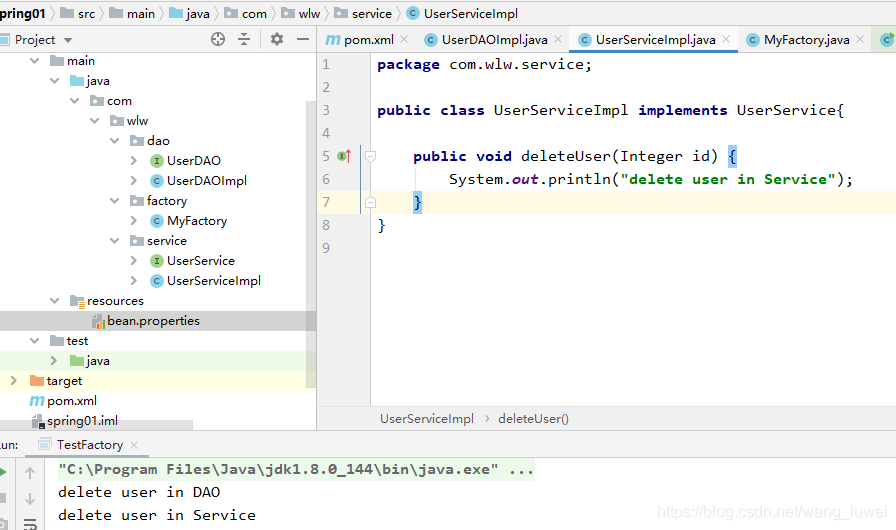Close the pom.xml tab
Viewport: 896px width, 530px height.
(x=404, y=39)
